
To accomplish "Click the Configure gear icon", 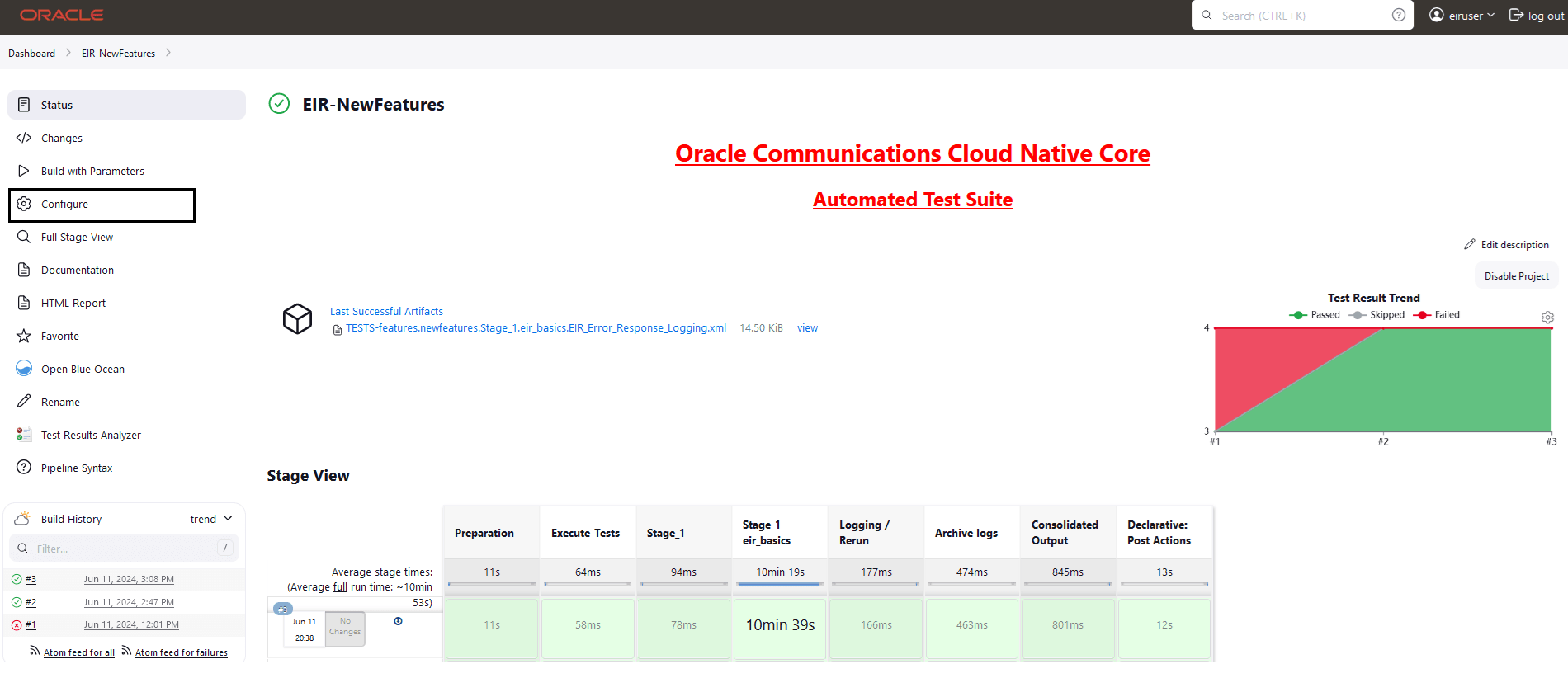I will click(24, 204).
